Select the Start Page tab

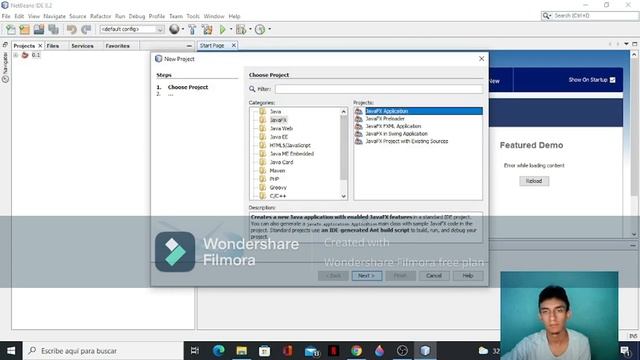point(212,45)
